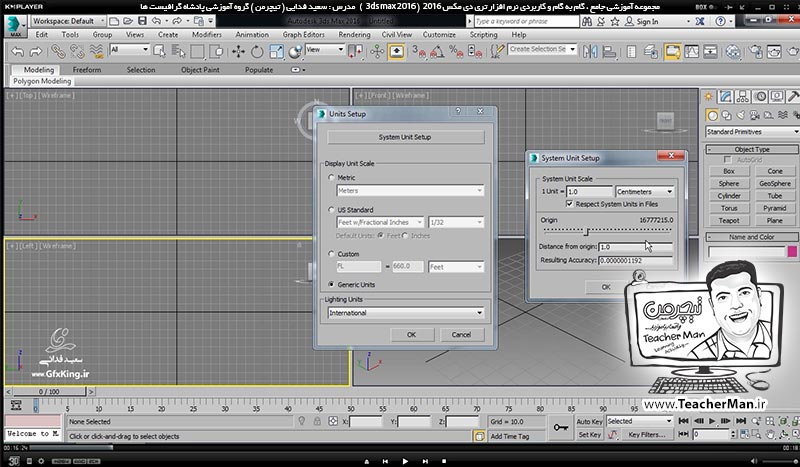This screenshot has height=467, width=800.
Task: Open the Render Setup teapot icon
Action: click(756, 52)
